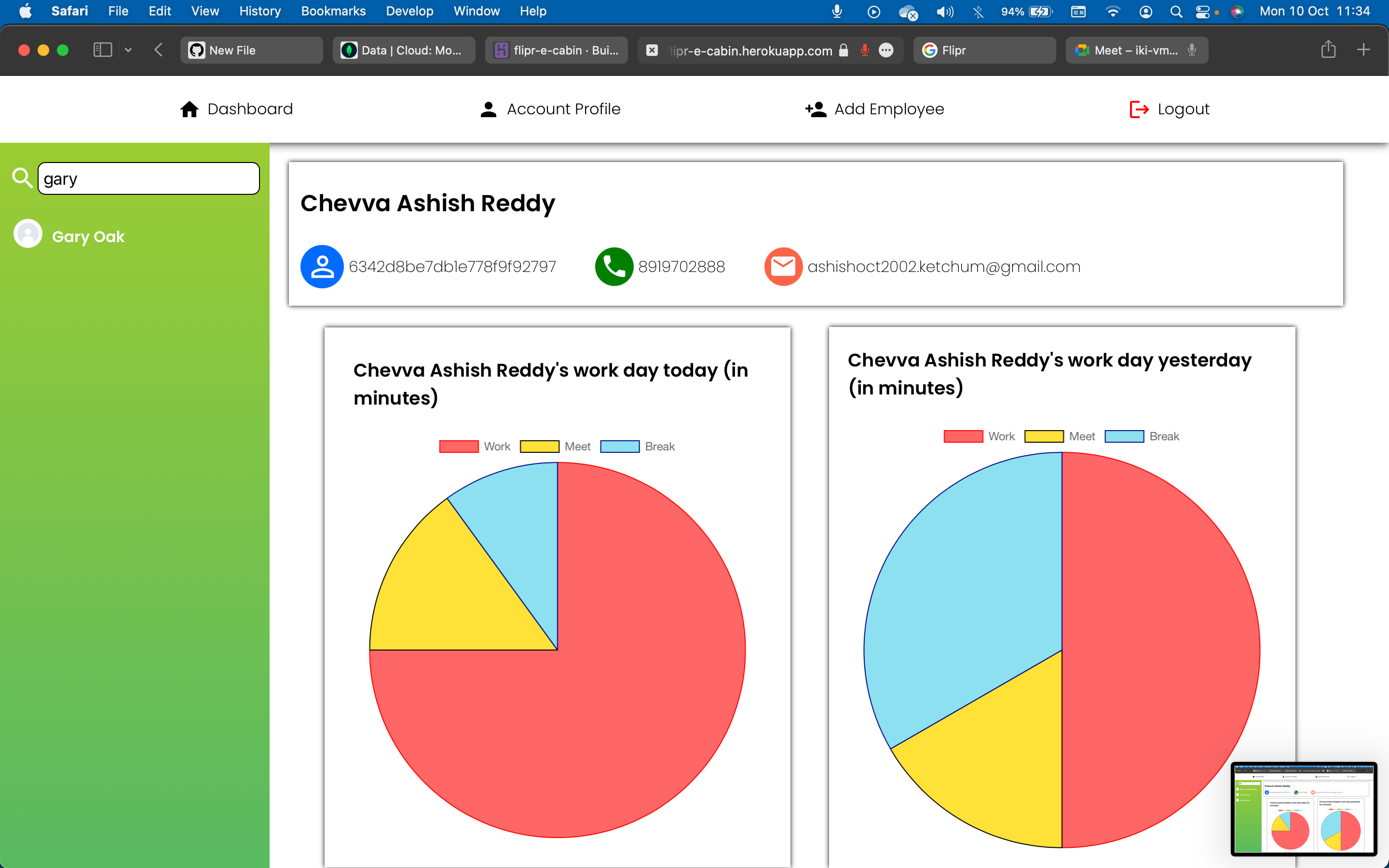Open the ellipsis options in the address bar

pyautogui.click(x=886, y=51)
